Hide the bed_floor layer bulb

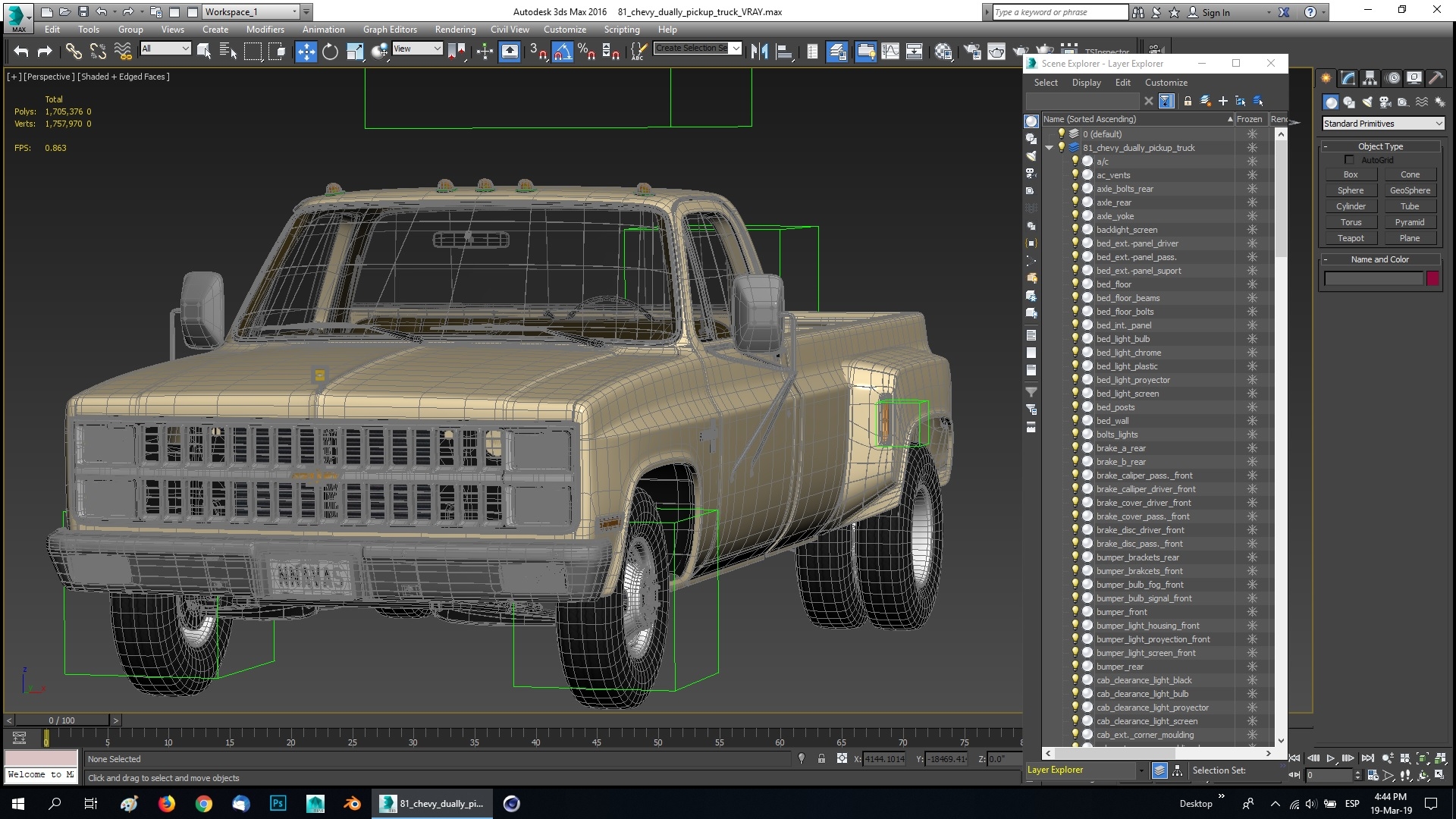pos(1075,284)
